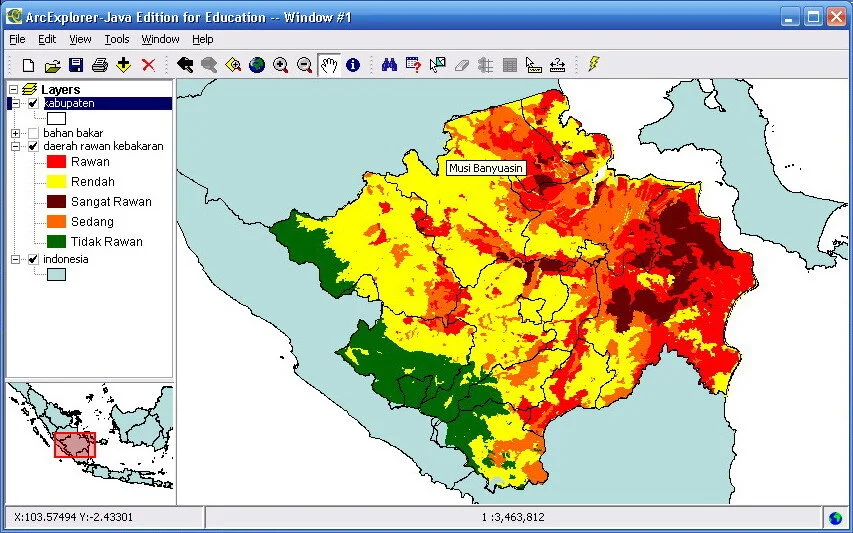
Task: Click the red Rawan color swatch
Action: [x=56, y=162]
